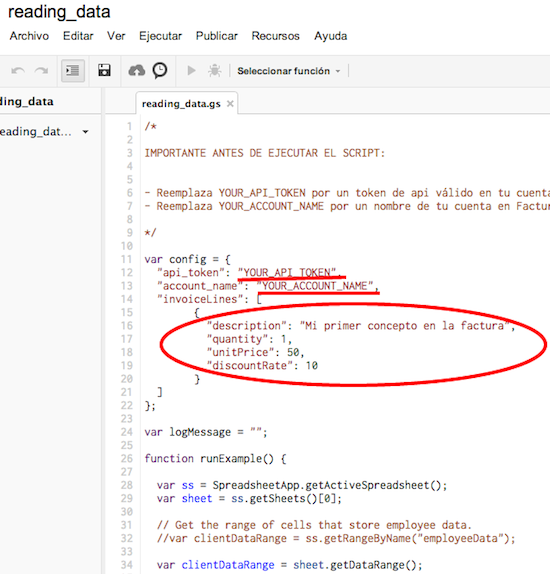Close the reading_data.gs tab with X
Image resolution: width=550 pixels, height=574 pixels.
tap(230, 104)
